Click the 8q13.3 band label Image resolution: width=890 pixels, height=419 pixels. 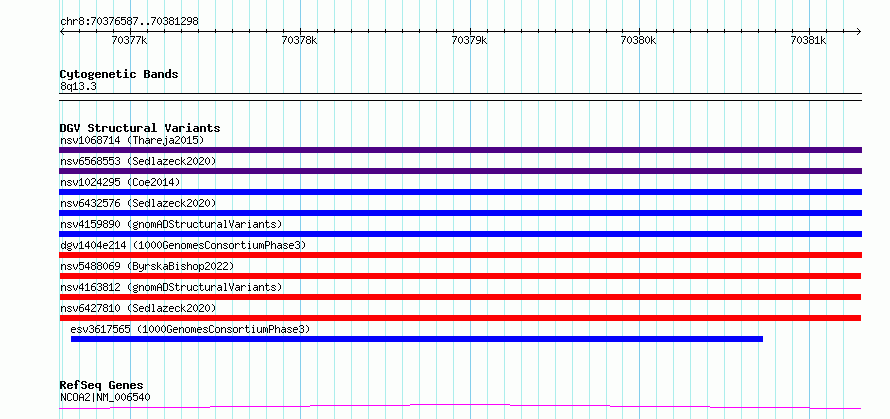coord(78,87)
